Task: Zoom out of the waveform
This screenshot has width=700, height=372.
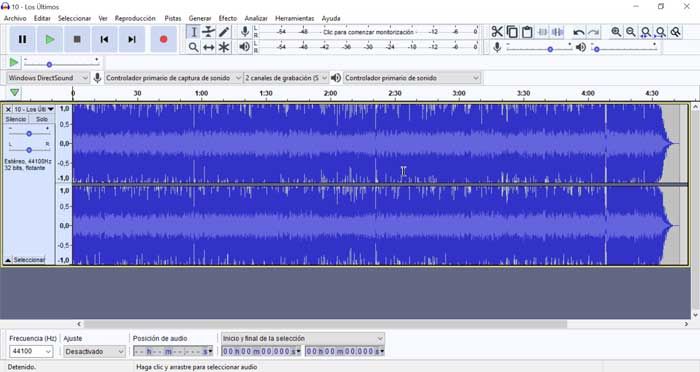Action: [631, 32]
